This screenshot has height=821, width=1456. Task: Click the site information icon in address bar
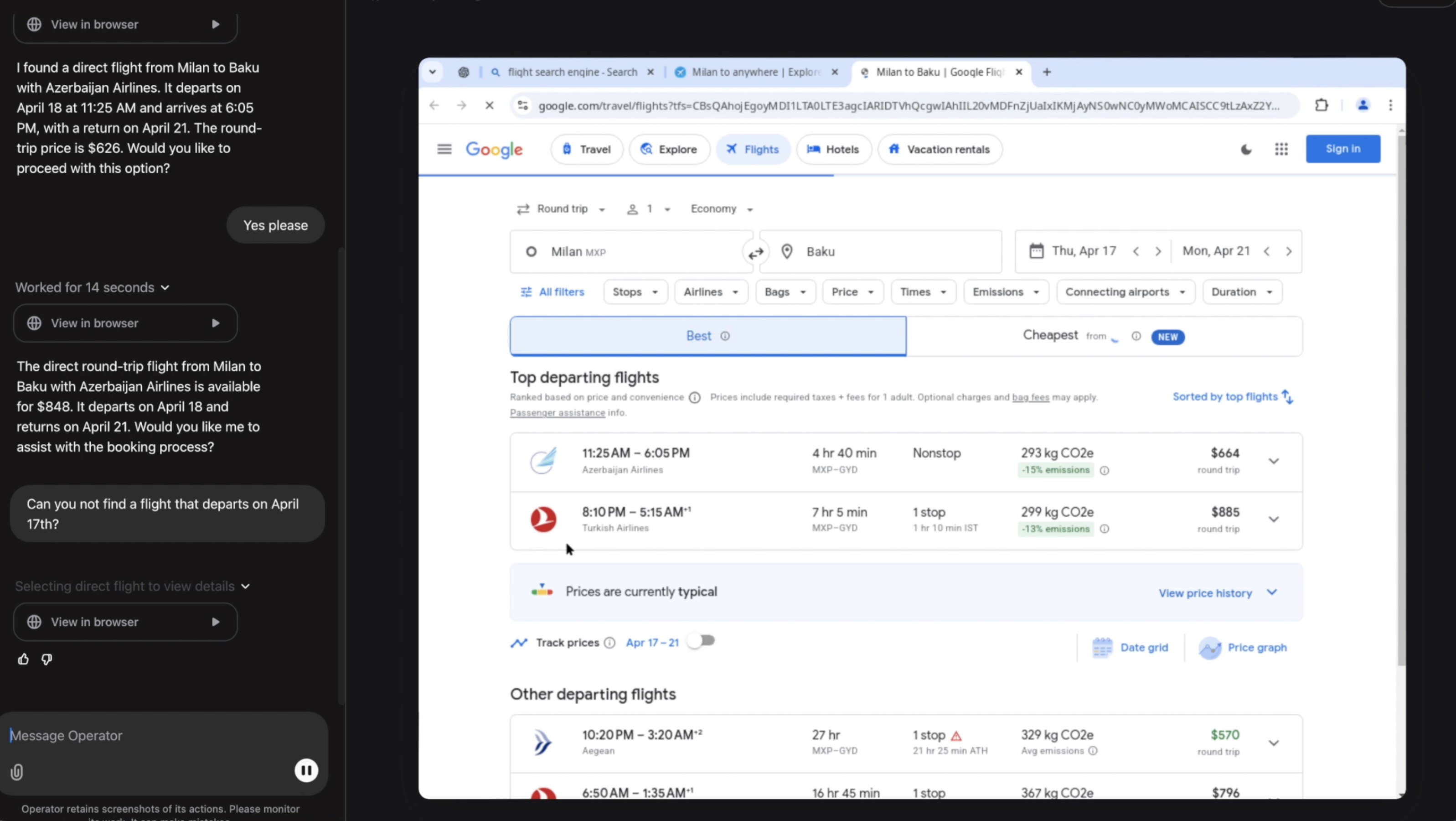[x=523, y=105]
